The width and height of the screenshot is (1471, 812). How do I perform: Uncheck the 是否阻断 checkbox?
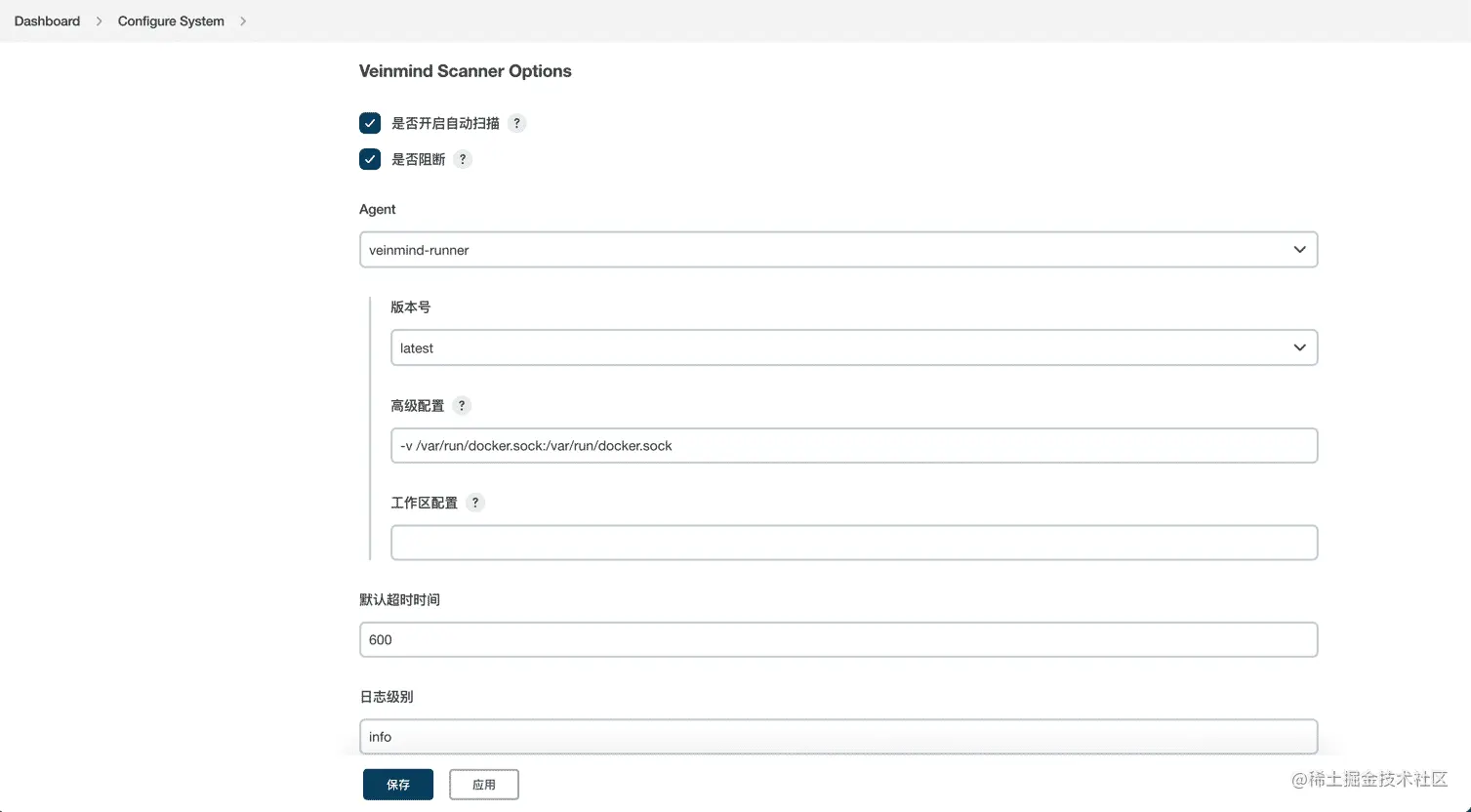point(370,159)
